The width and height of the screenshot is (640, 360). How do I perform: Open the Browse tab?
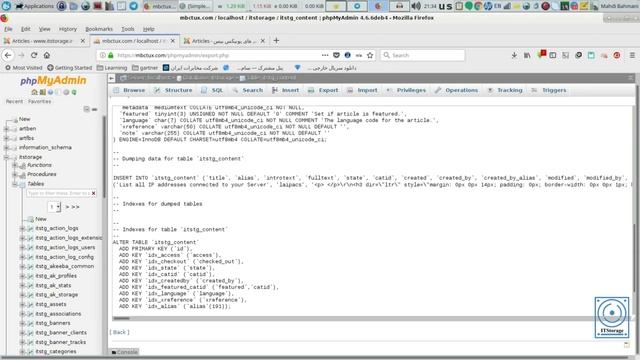(129, 90)
